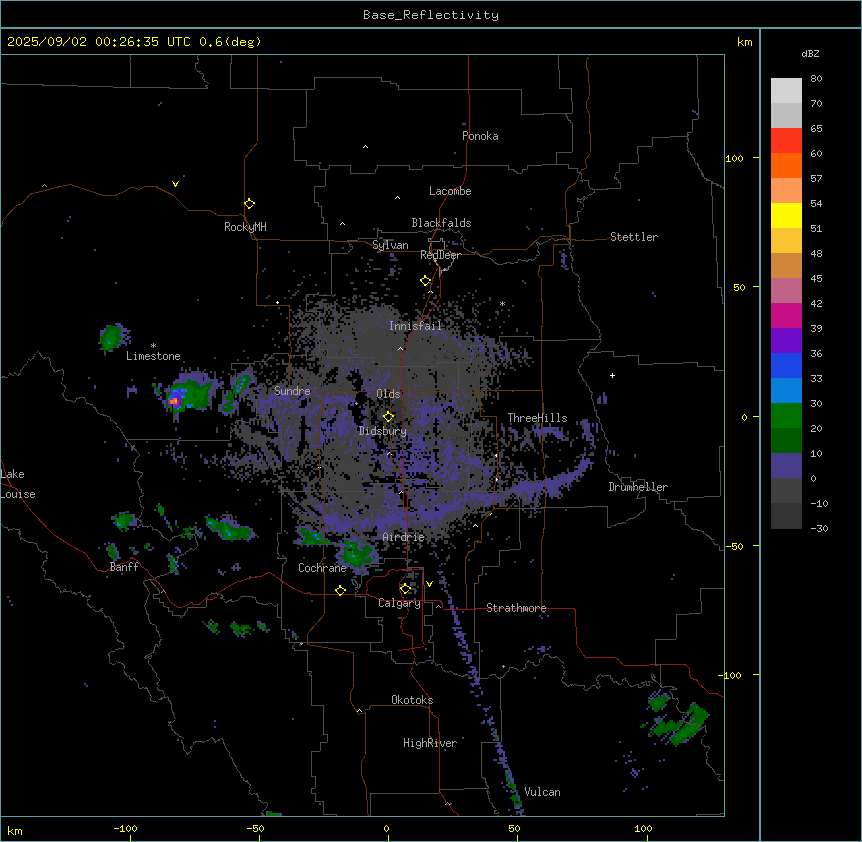Click the Didsbury town label
The image size is (862, 842).
pos(383,431)
